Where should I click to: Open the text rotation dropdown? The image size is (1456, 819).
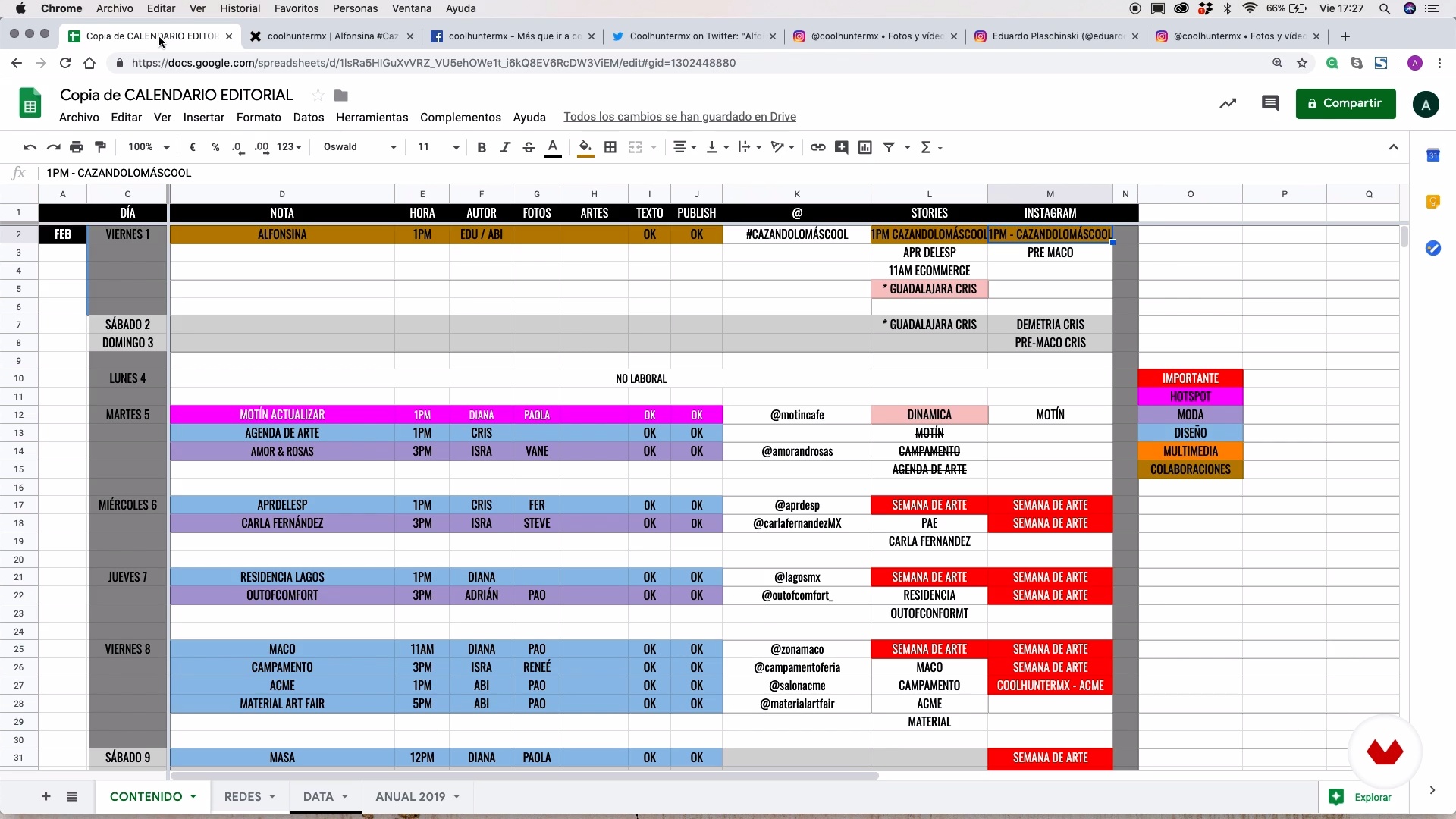783,147
